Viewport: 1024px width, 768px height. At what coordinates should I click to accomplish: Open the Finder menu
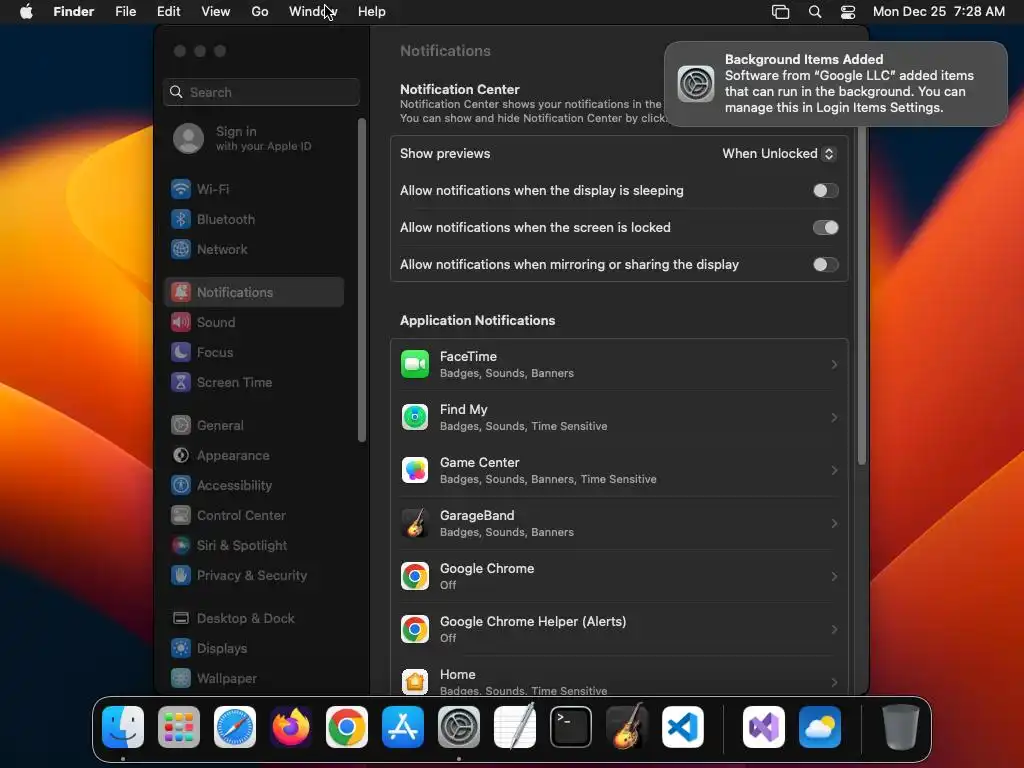(74, 12)
